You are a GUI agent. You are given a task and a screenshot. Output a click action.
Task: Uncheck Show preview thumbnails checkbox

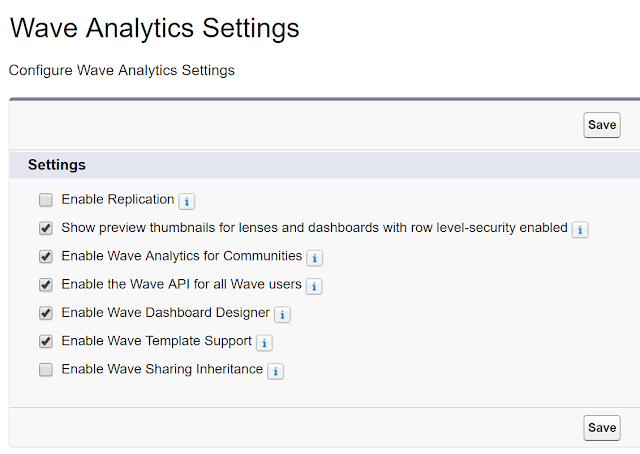[46, 228]
